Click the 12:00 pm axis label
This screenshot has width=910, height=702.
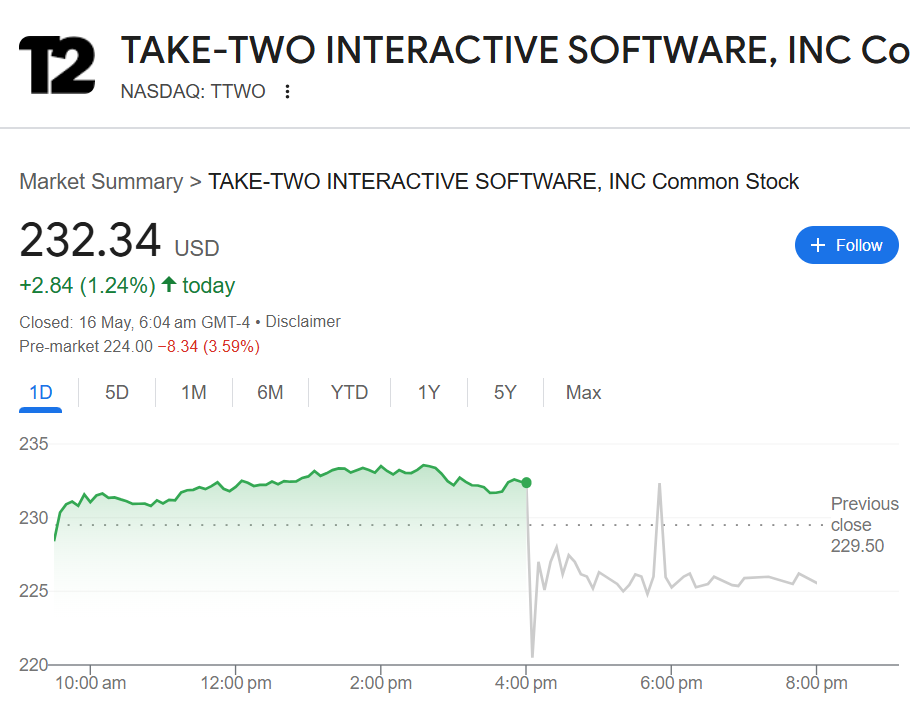click(x=236, y=683)
